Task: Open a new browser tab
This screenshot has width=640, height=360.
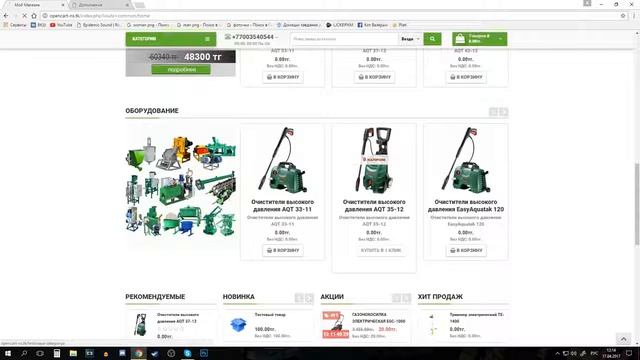Action: coord(140,5)
